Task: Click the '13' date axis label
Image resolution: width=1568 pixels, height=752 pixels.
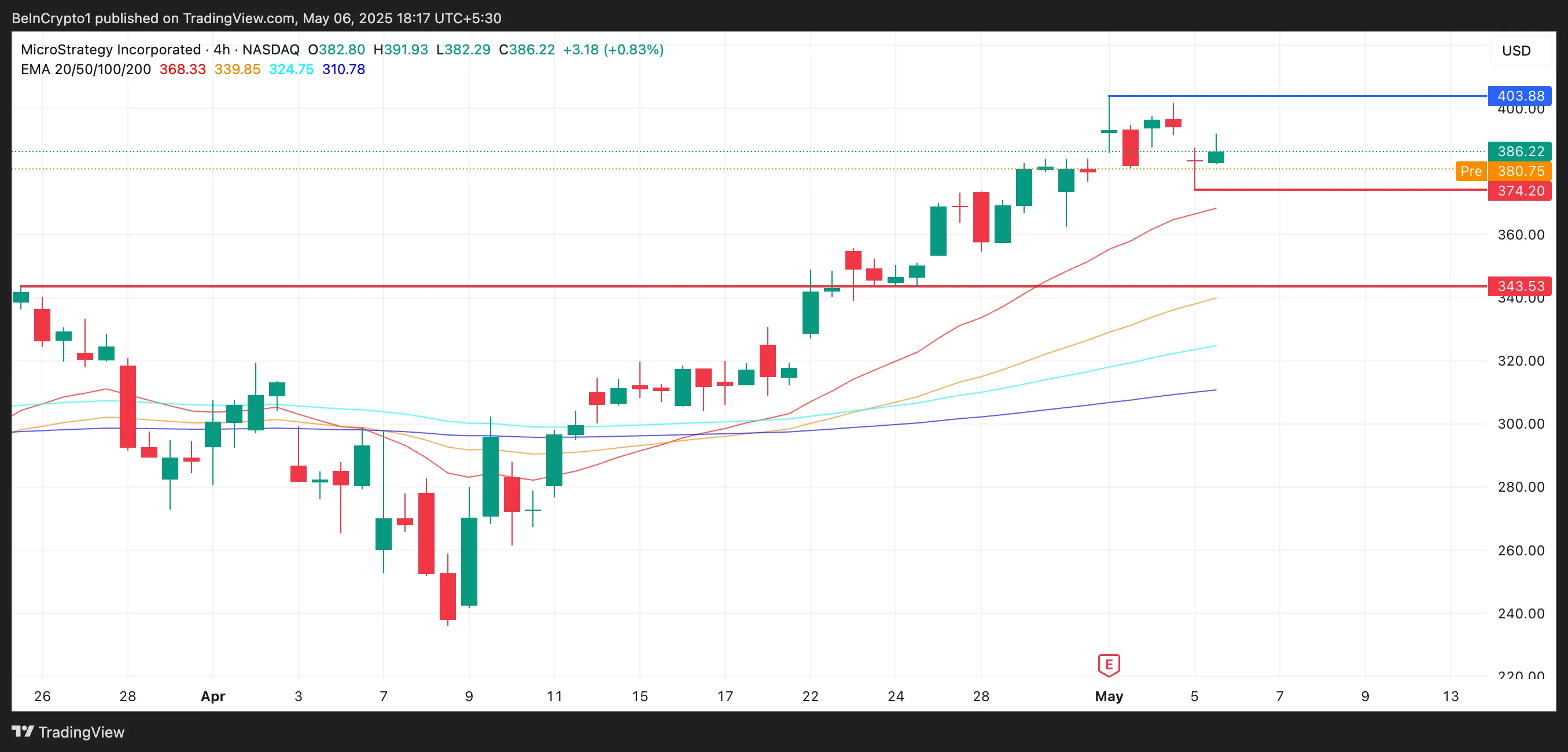Action: pos(1451,696)
